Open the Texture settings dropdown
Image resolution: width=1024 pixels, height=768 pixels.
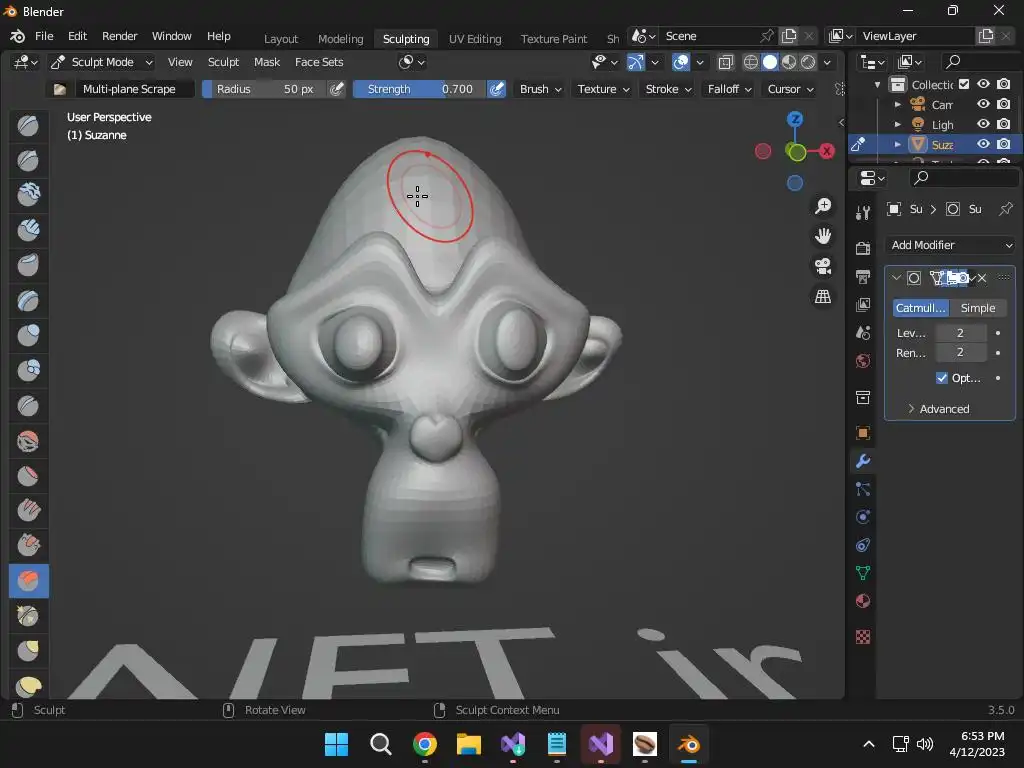tap(603, 89)
